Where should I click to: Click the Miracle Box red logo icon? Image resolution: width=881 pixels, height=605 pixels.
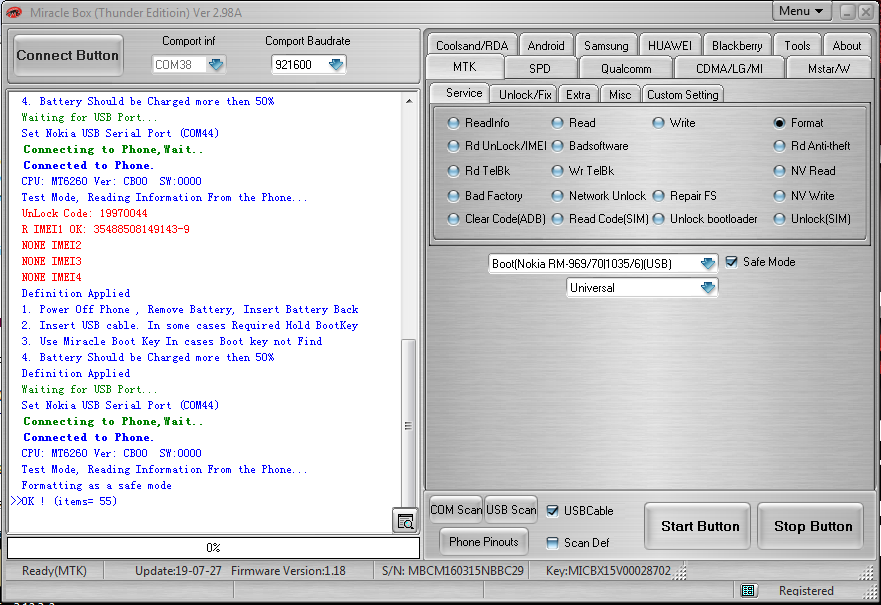pyautogui.click(x=14, y=12)
